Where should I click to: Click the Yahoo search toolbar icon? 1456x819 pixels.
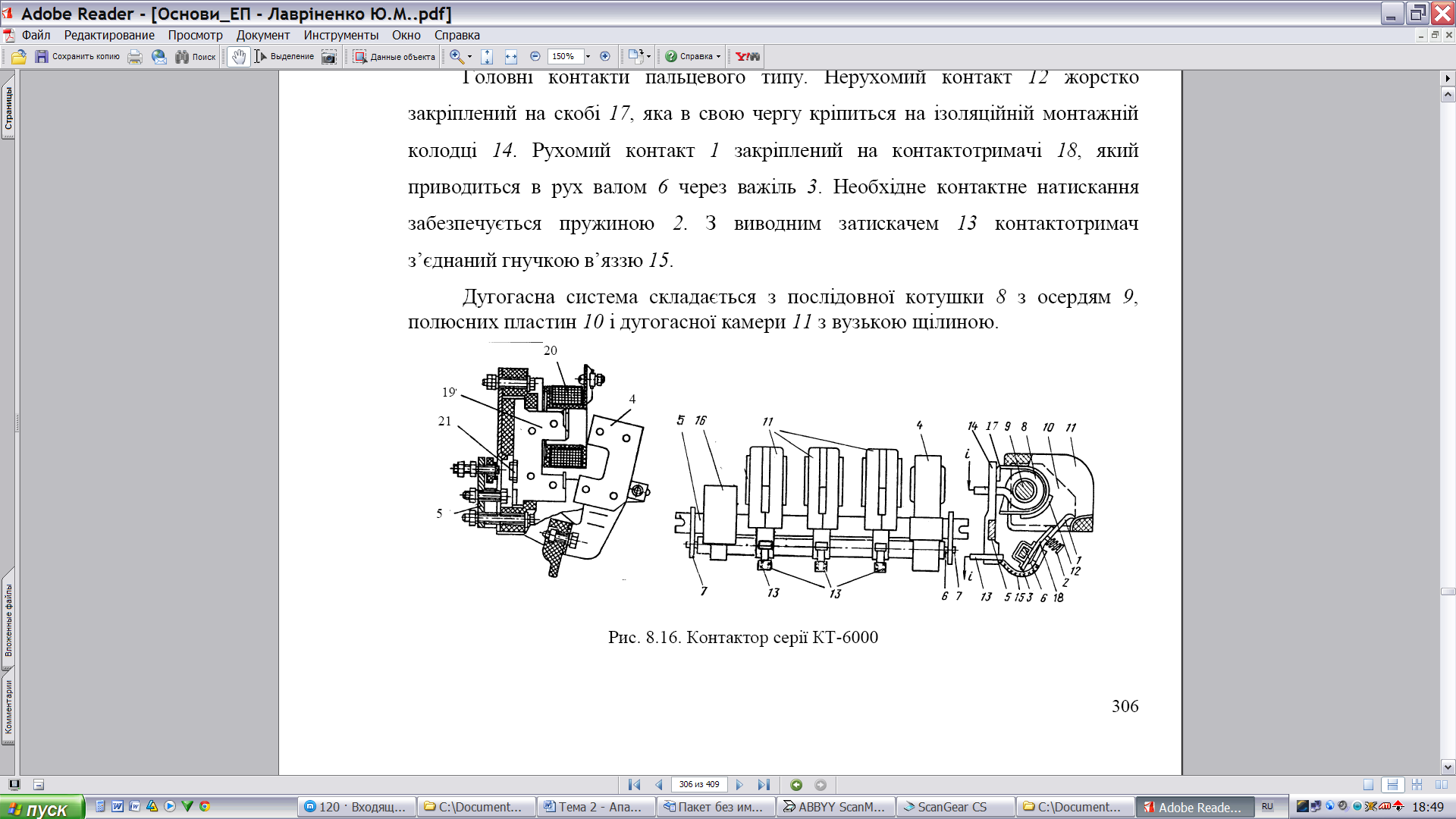coord(747,57)
